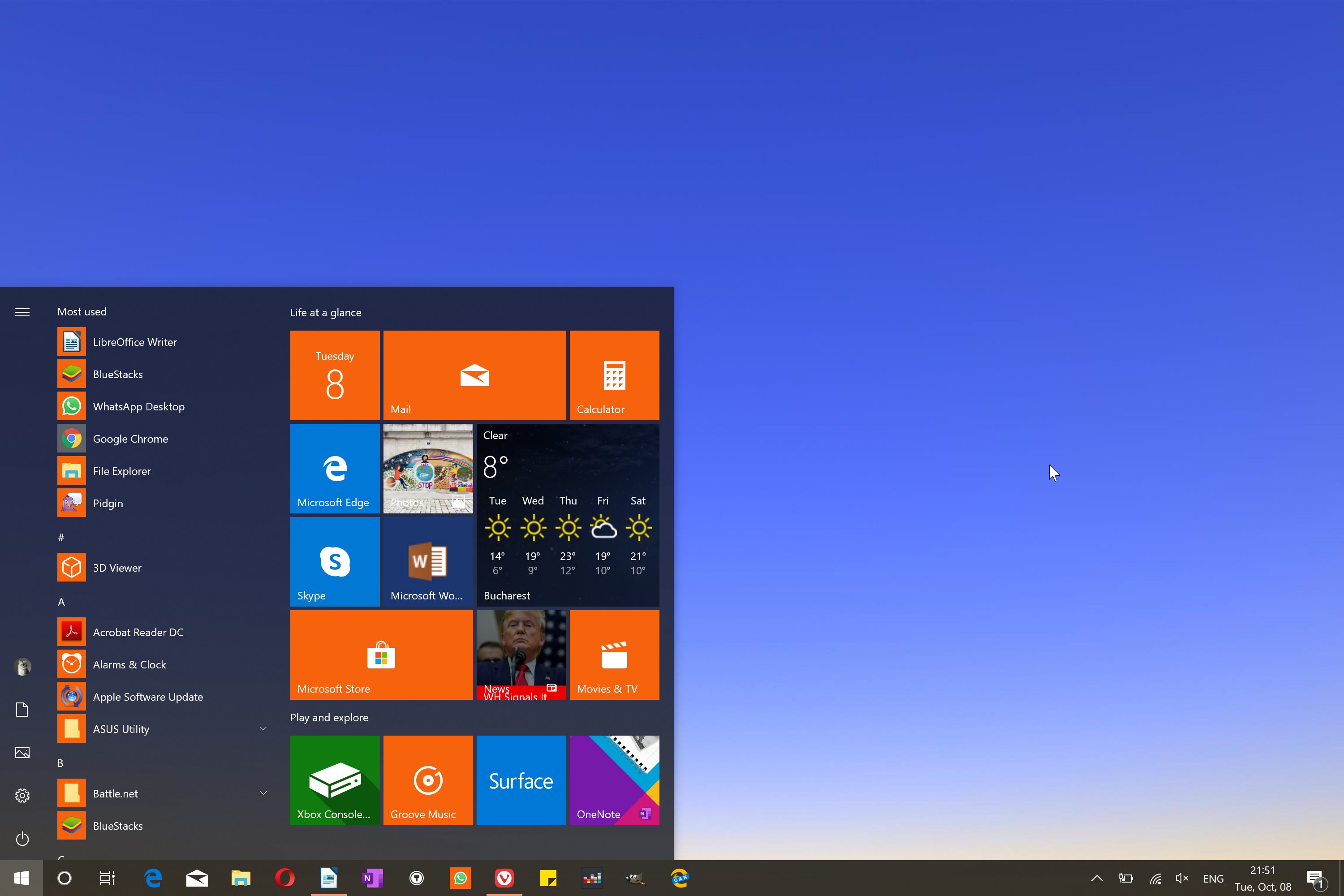Select the 'A' letter header in app list
The height and width of the screenshot is (896, 1344).
point(61,602)
